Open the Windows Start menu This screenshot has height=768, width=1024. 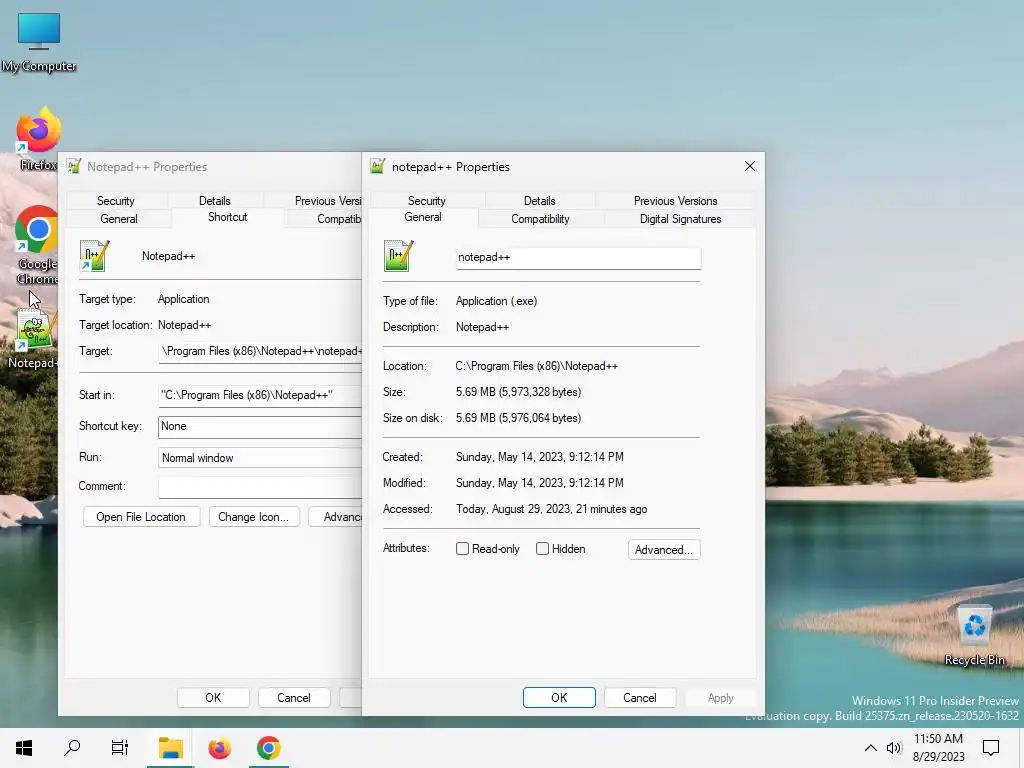(x=24, y=748)
